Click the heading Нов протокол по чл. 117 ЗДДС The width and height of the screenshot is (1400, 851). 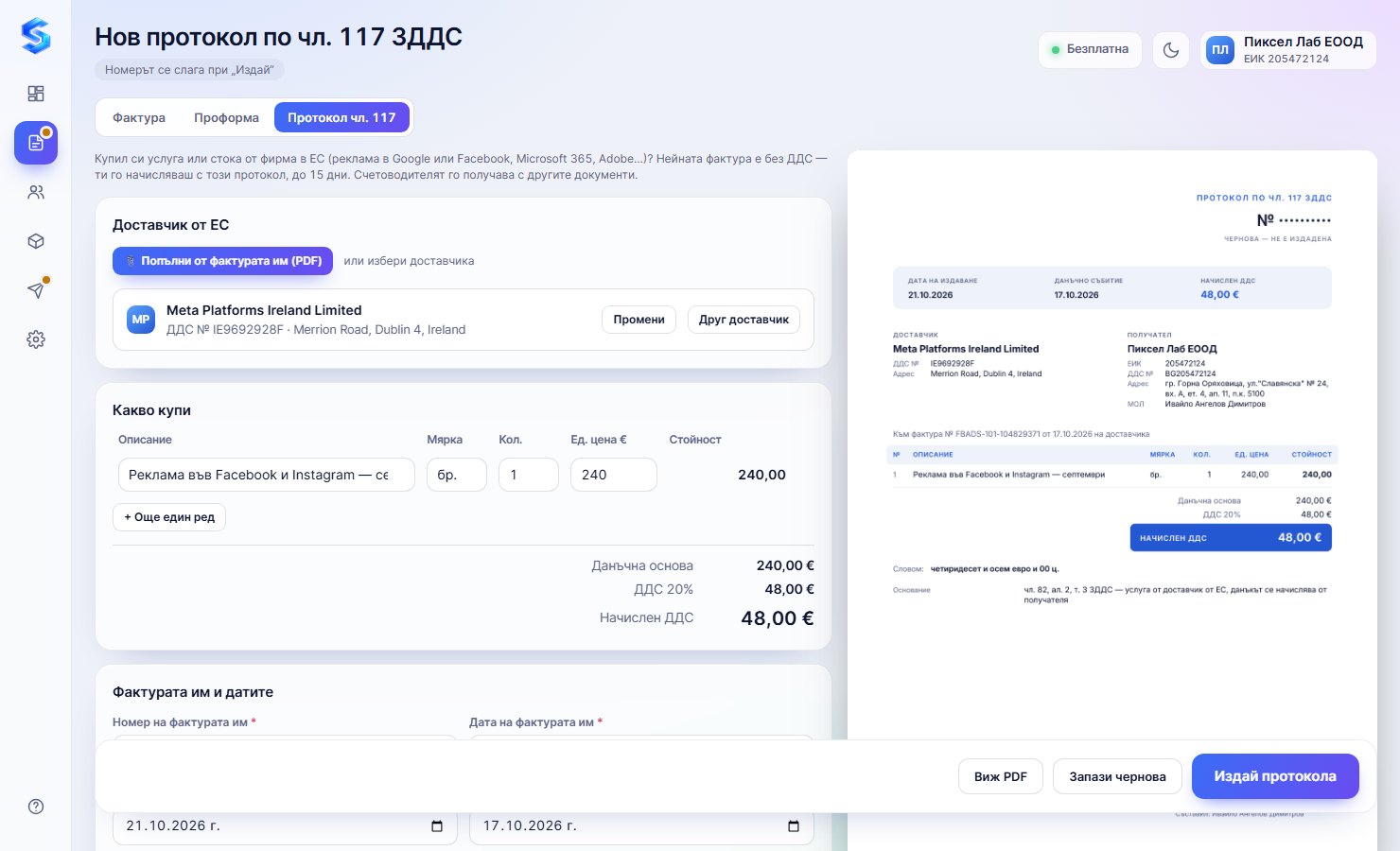(x=279, y=37)
